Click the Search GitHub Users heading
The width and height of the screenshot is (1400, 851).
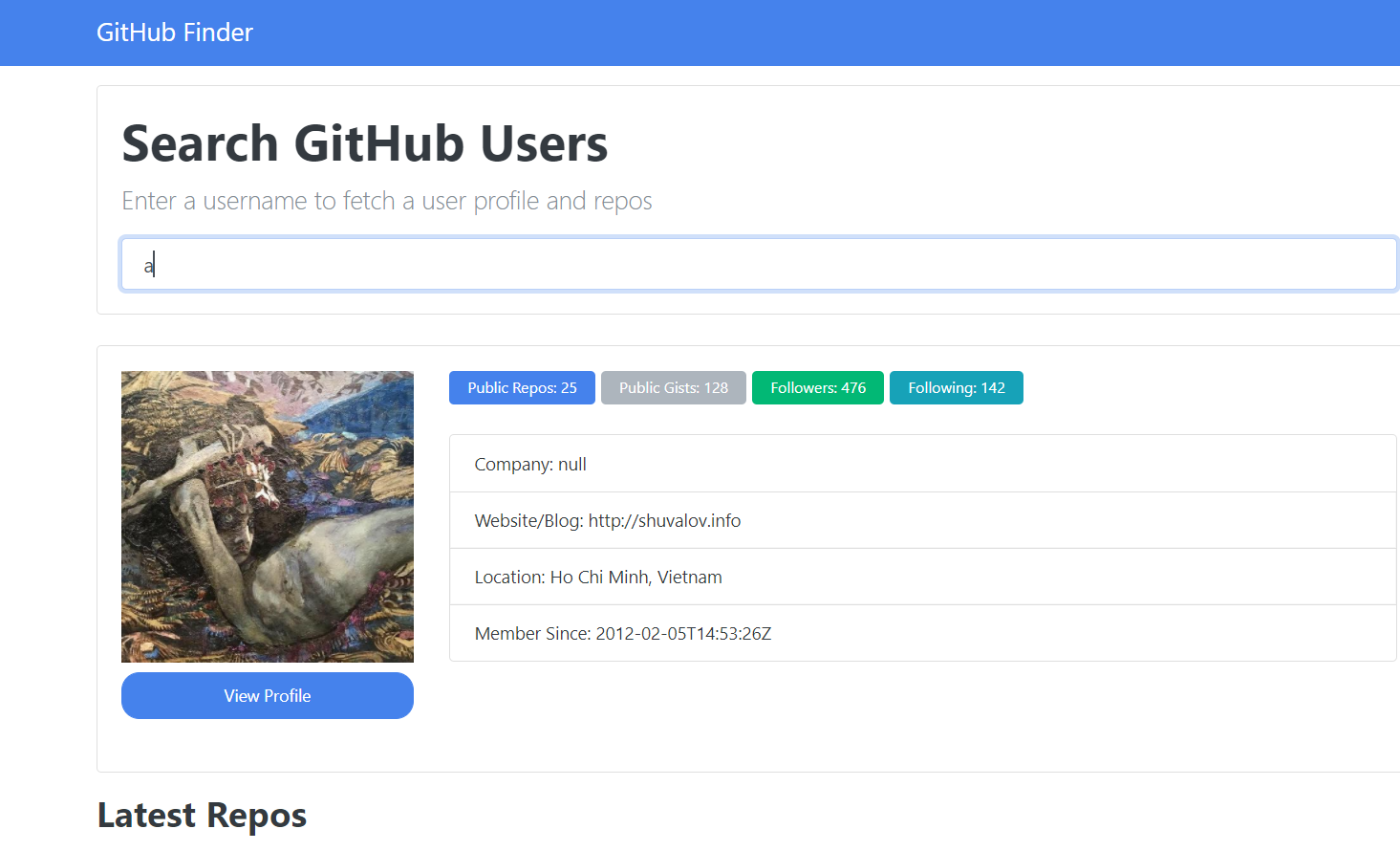pos(364,143)
